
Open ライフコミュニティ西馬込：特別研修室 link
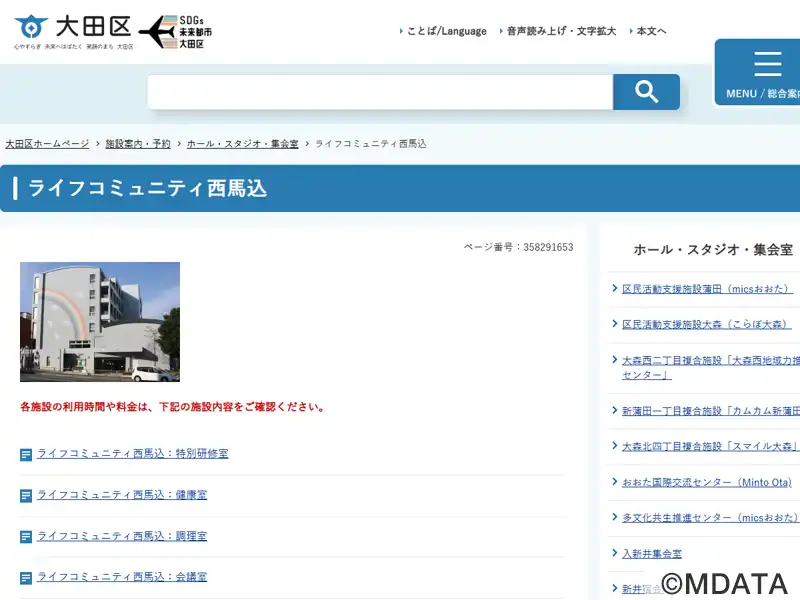(132, 453)
